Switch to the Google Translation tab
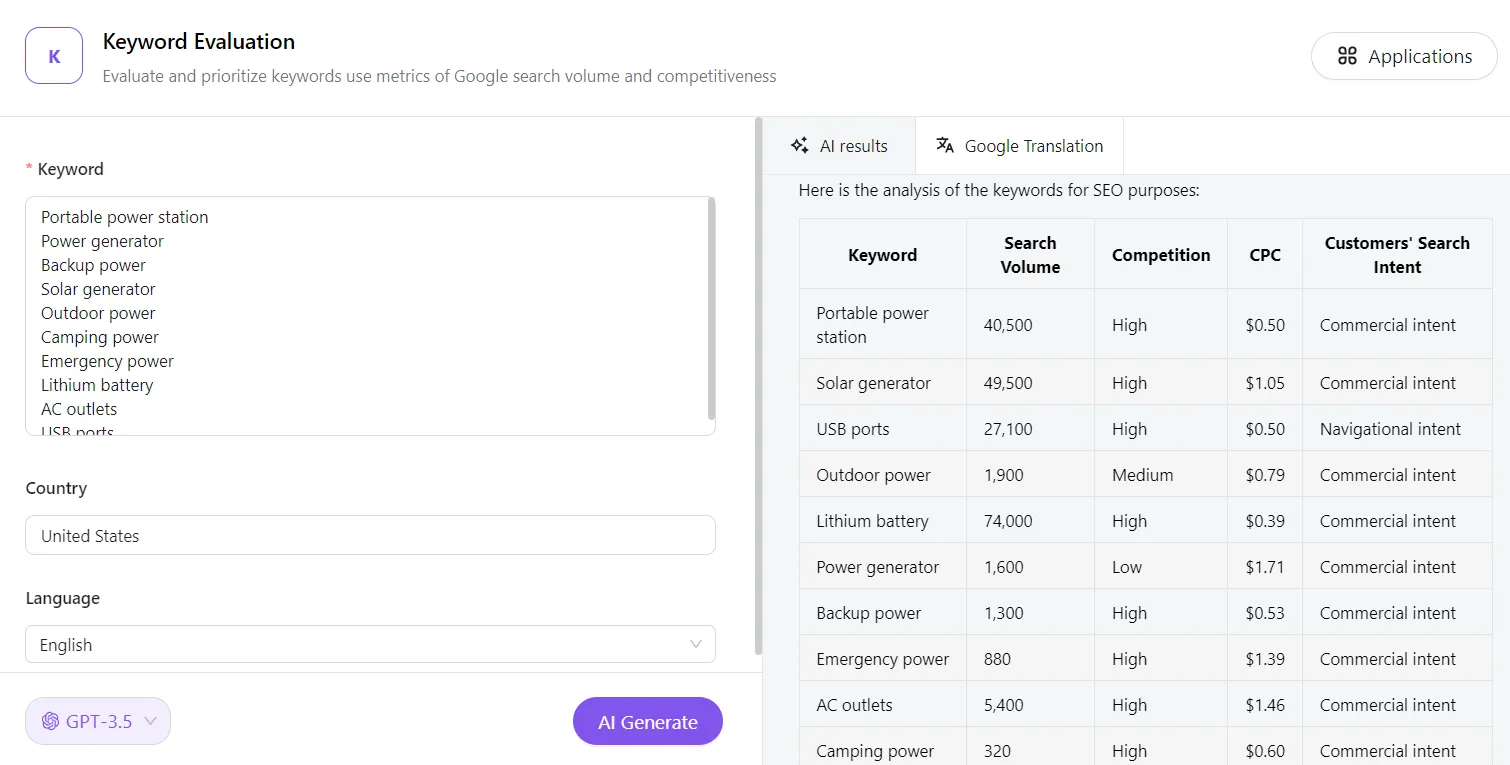Screen dimensions: 1510x765 [1020, 146]
